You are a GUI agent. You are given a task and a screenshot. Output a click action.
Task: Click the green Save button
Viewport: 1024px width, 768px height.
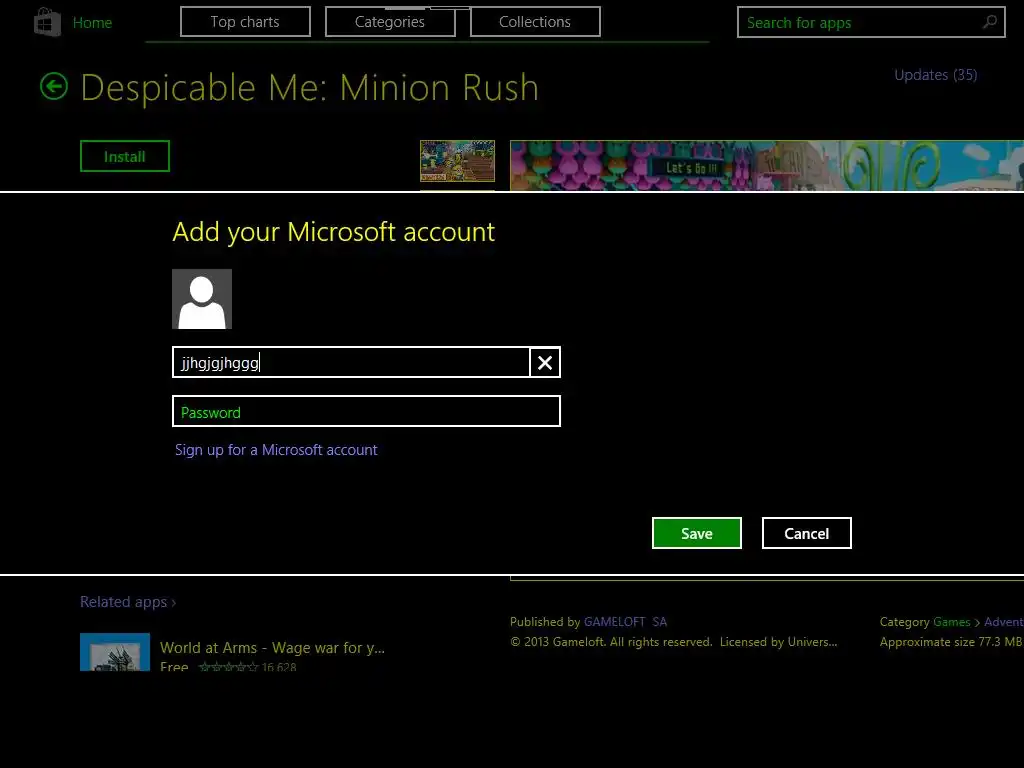pos(697,533)
